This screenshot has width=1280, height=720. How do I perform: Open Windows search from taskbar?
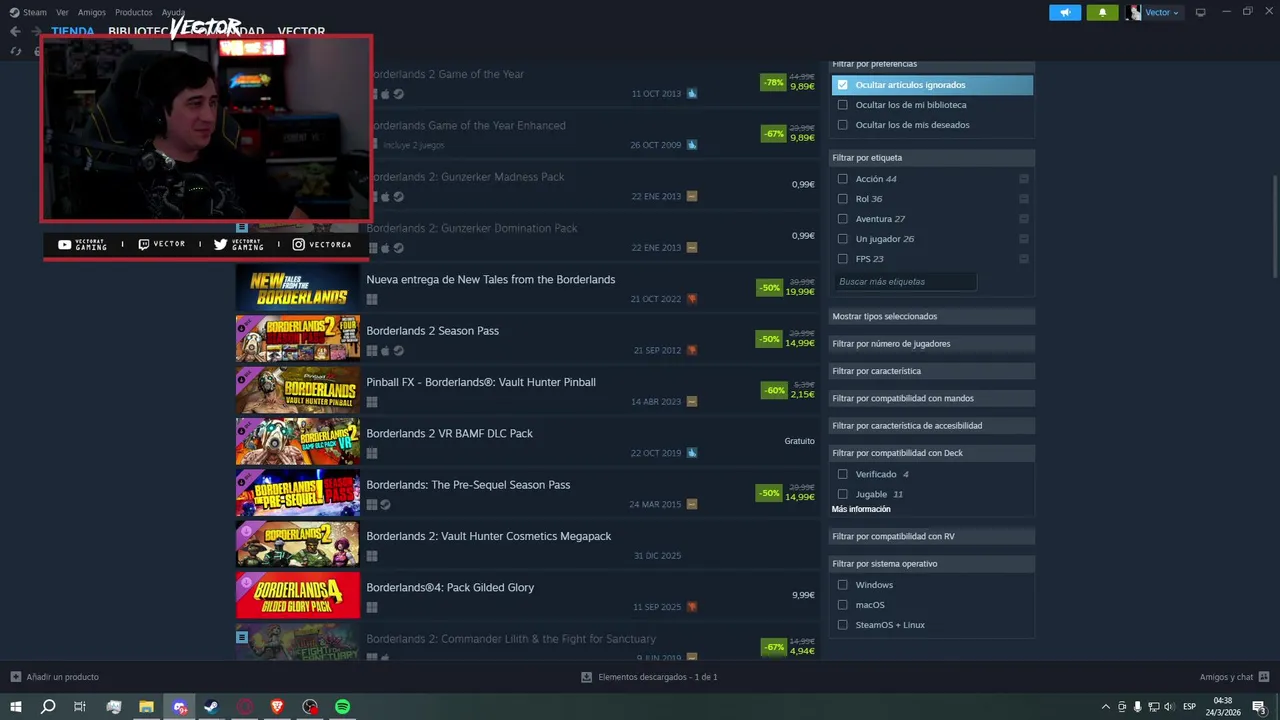click(x=48, y=707)
